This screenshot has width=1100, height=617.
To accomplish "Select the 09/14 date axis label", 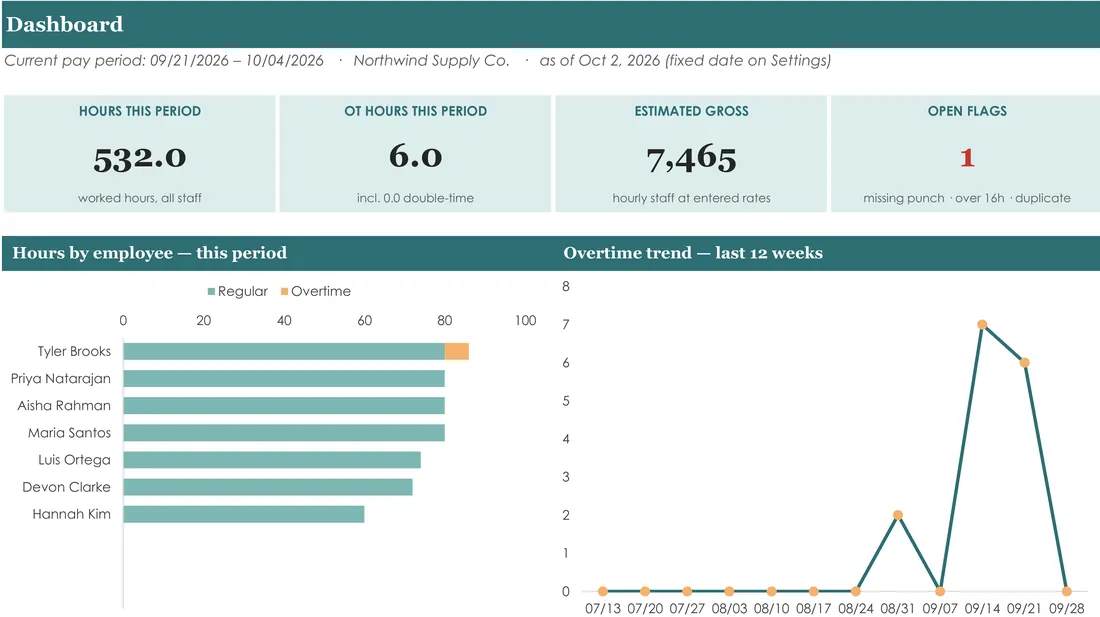I will click(x=982, y=609).
